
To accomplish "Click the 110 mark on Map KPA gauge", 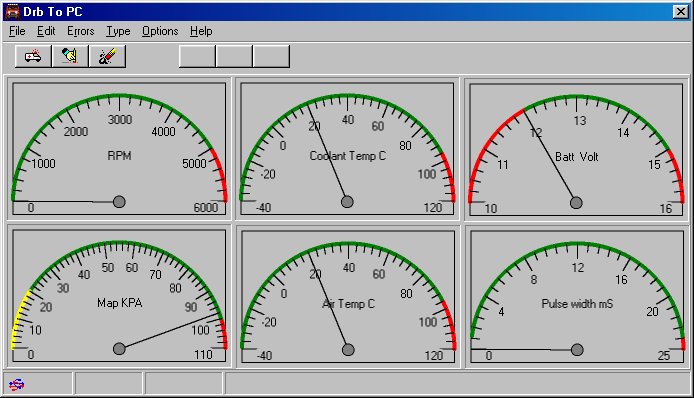I will point(204,355).
